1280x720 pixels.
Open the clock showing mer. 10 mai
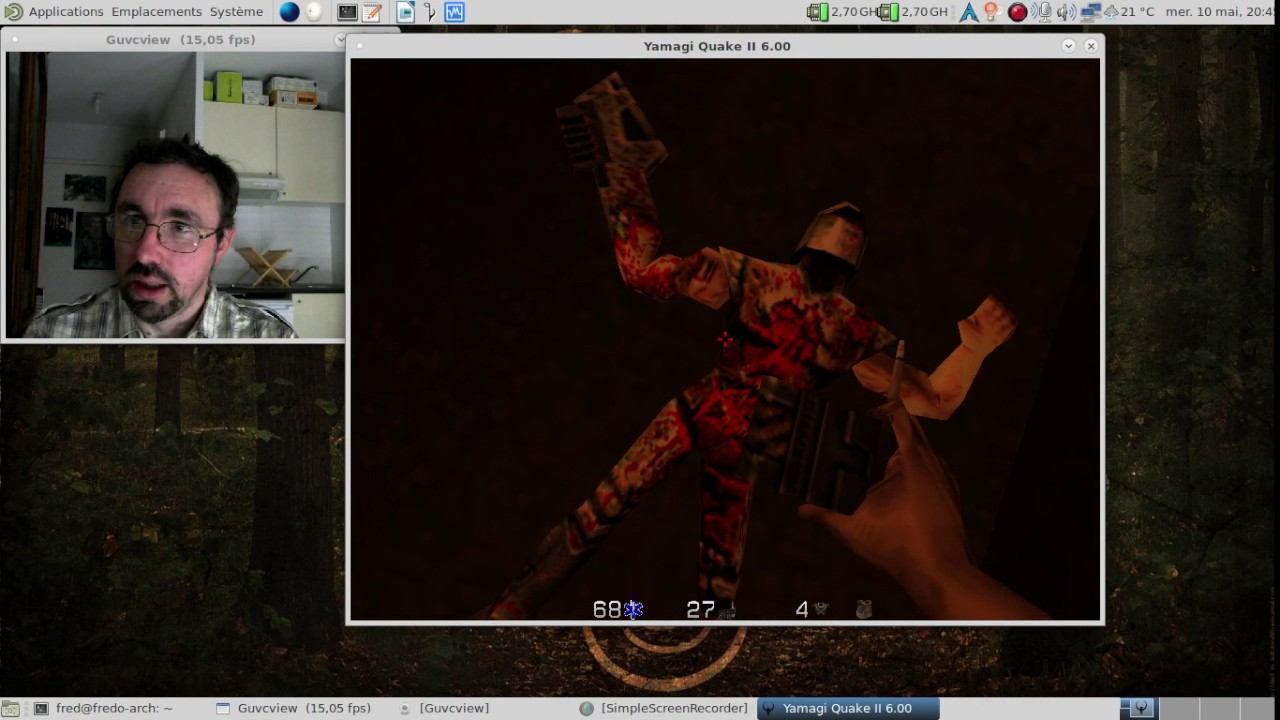coord(1221,12)
